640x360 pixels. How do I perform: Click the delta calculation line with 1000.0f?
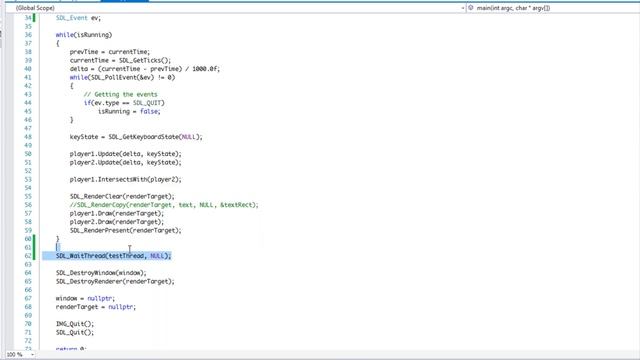point(144,69)
